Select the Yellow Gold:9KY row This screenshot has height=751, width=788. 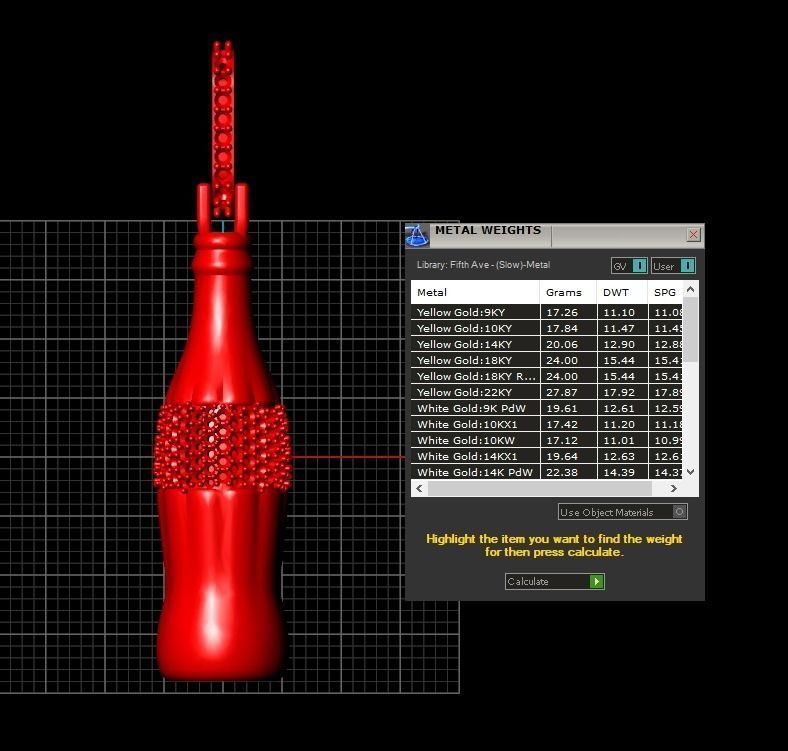[547, 312]
